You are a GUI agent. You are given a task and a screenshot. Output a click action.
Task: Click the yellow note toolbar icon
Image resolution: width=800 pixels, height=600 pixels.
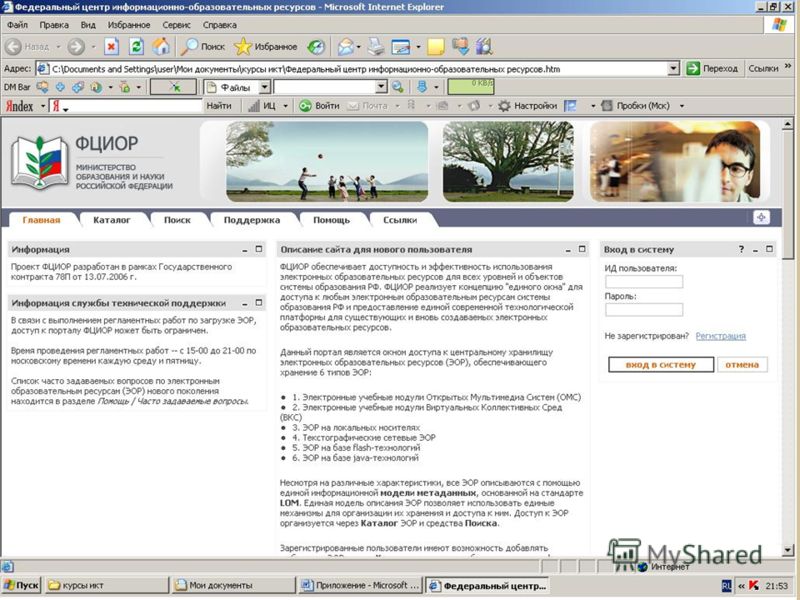coord(435,47)
